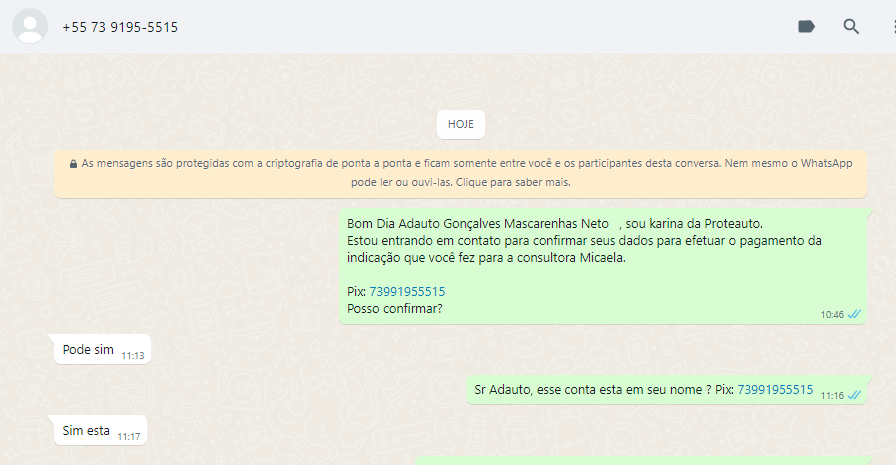
Task: Click the Pix number link in "Sr Adauto" message
Action: click(775, 389)
